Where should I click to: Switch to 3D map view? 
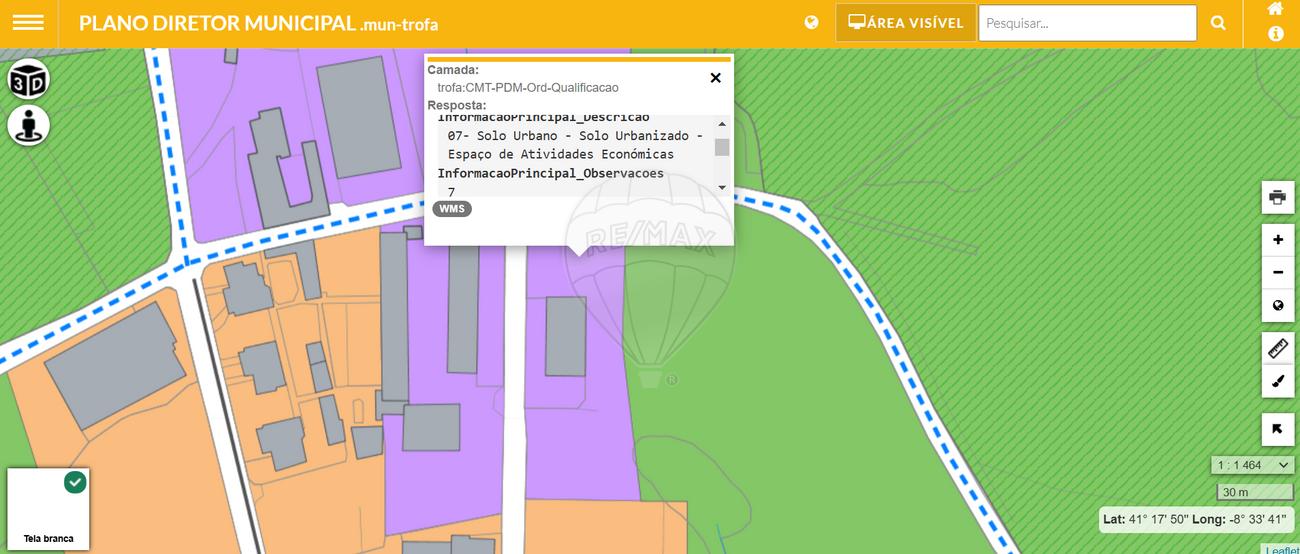click(x=28, y=81)
